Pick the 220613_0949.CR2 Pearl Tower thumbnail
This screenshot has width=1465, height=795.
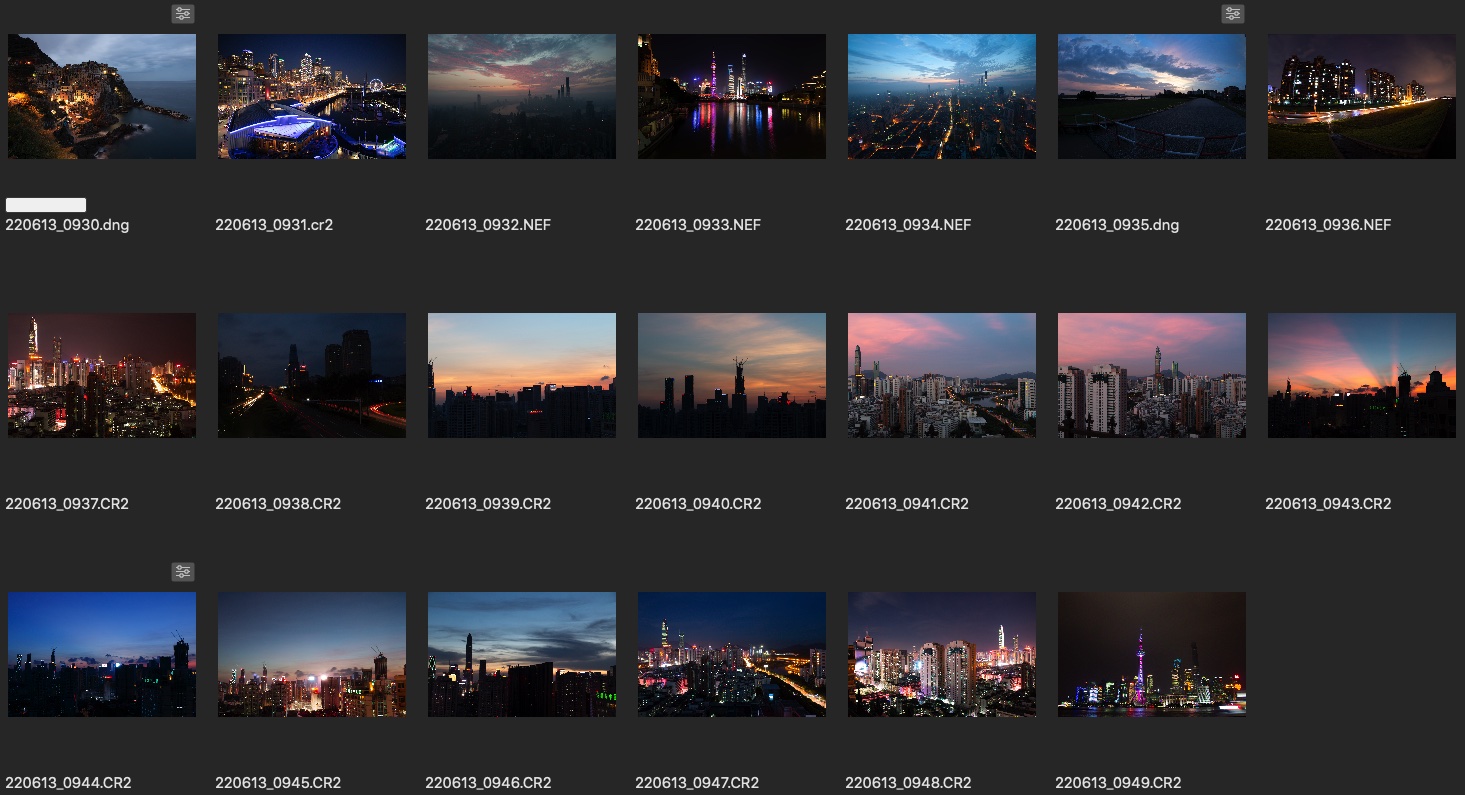(1152, 654)
